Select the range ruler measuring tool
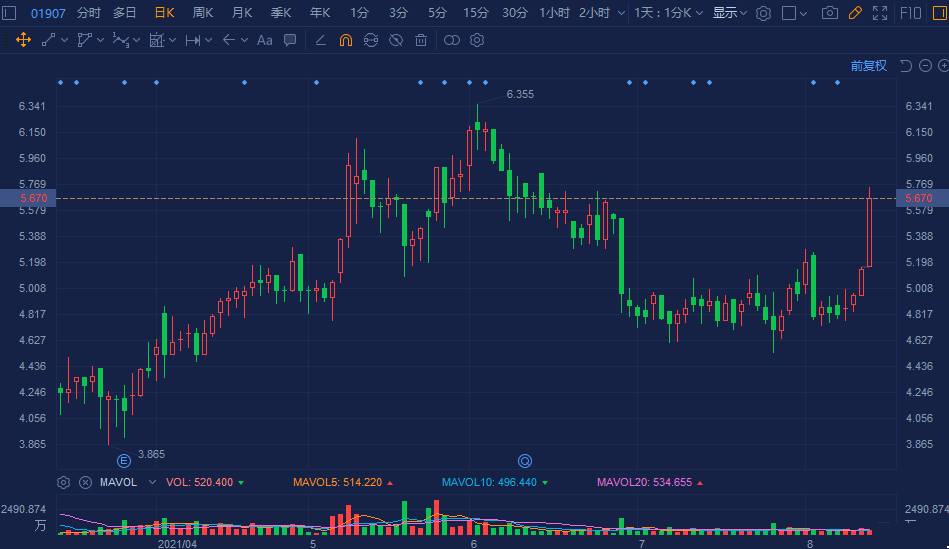The width and height of the screenshot is (949, 549). coord(193,40)
